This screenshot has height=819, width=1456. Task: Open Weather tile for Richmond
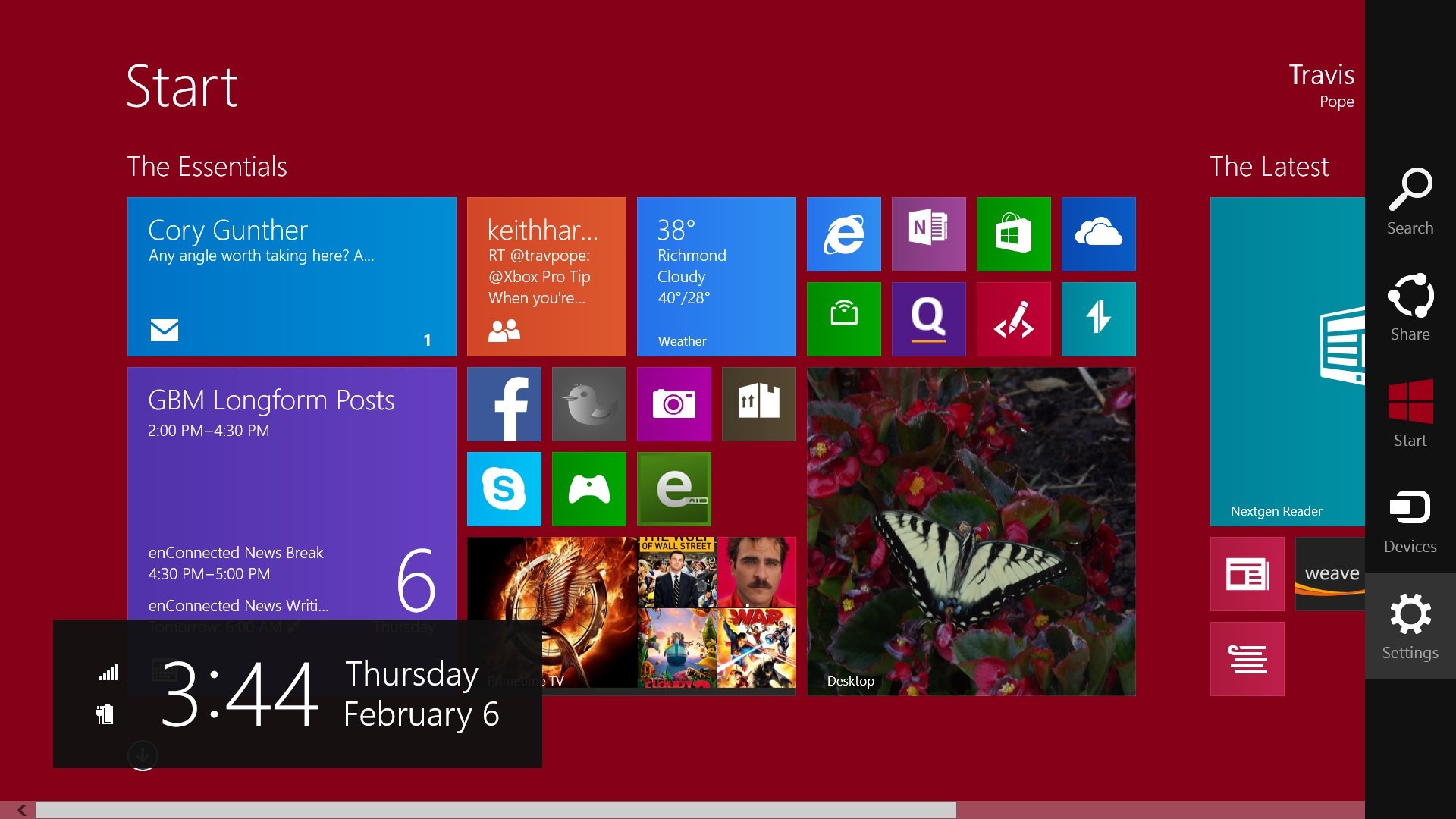tap(717, 277)
